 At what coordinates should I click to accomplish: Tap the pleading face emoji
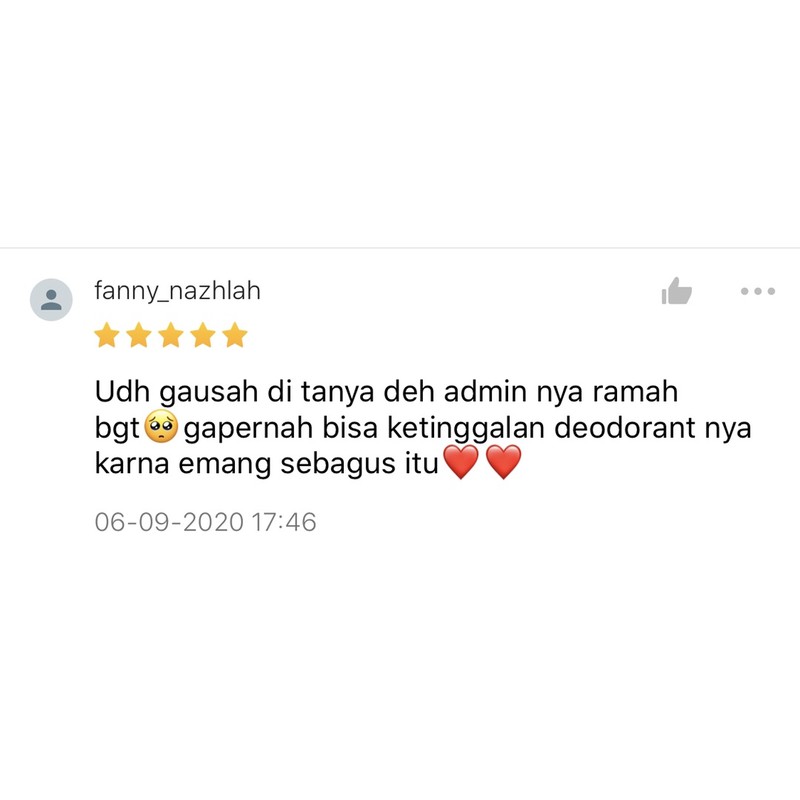click(x=162, y=426)
